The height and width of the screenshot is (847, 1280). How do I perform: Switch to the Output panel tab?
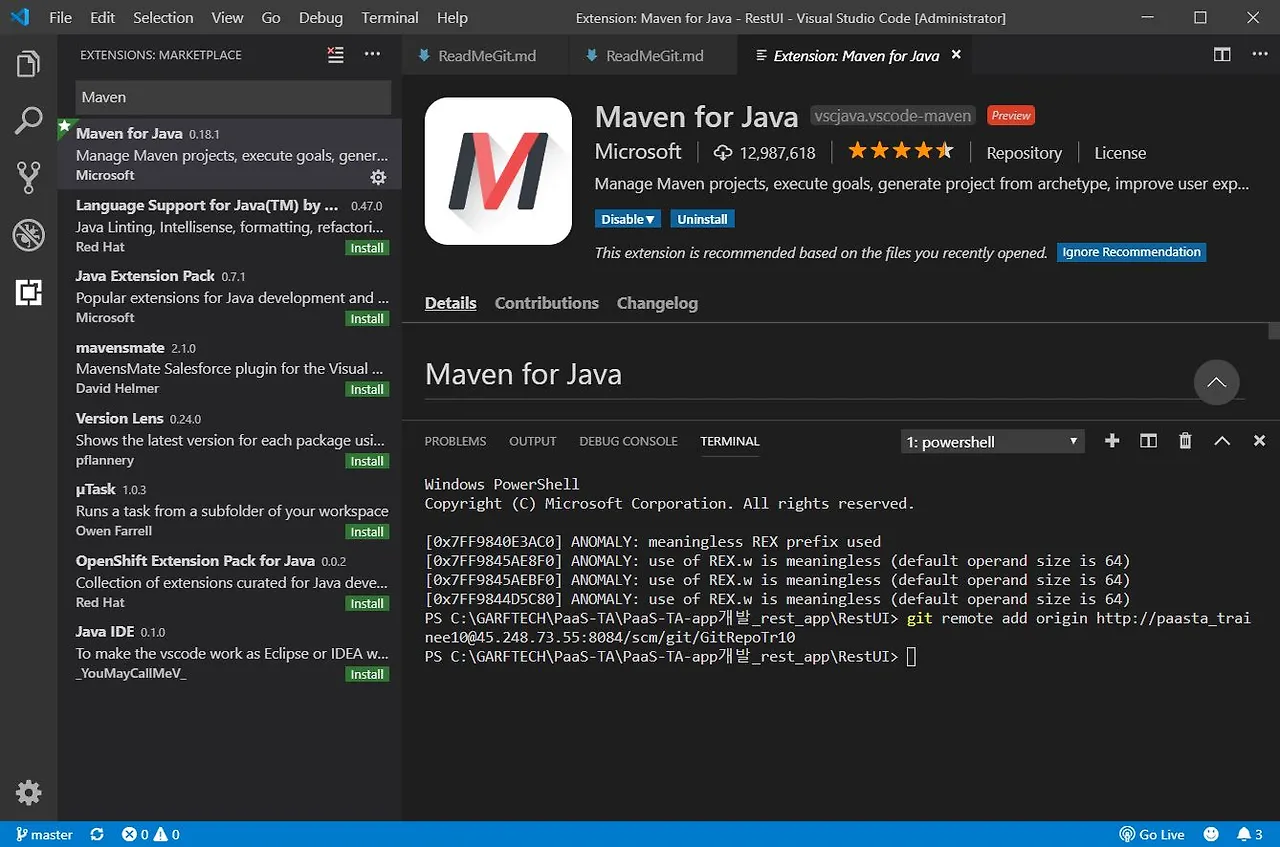click(533, 441)
